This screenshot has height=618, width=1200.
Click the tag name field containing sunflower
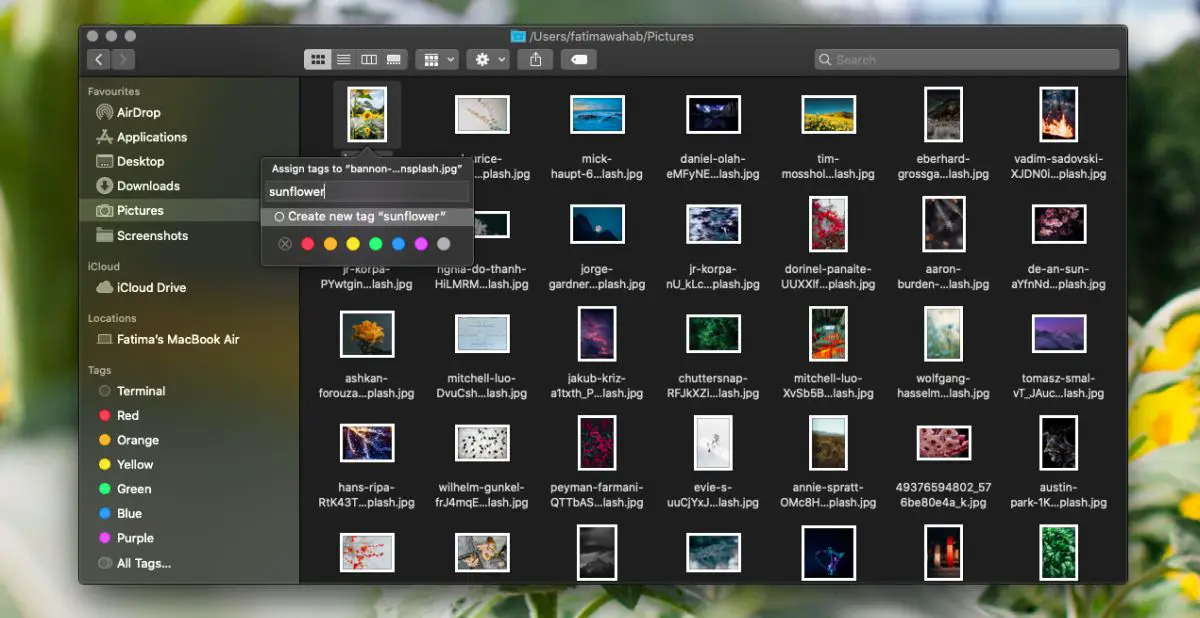(x=367, y=192)
